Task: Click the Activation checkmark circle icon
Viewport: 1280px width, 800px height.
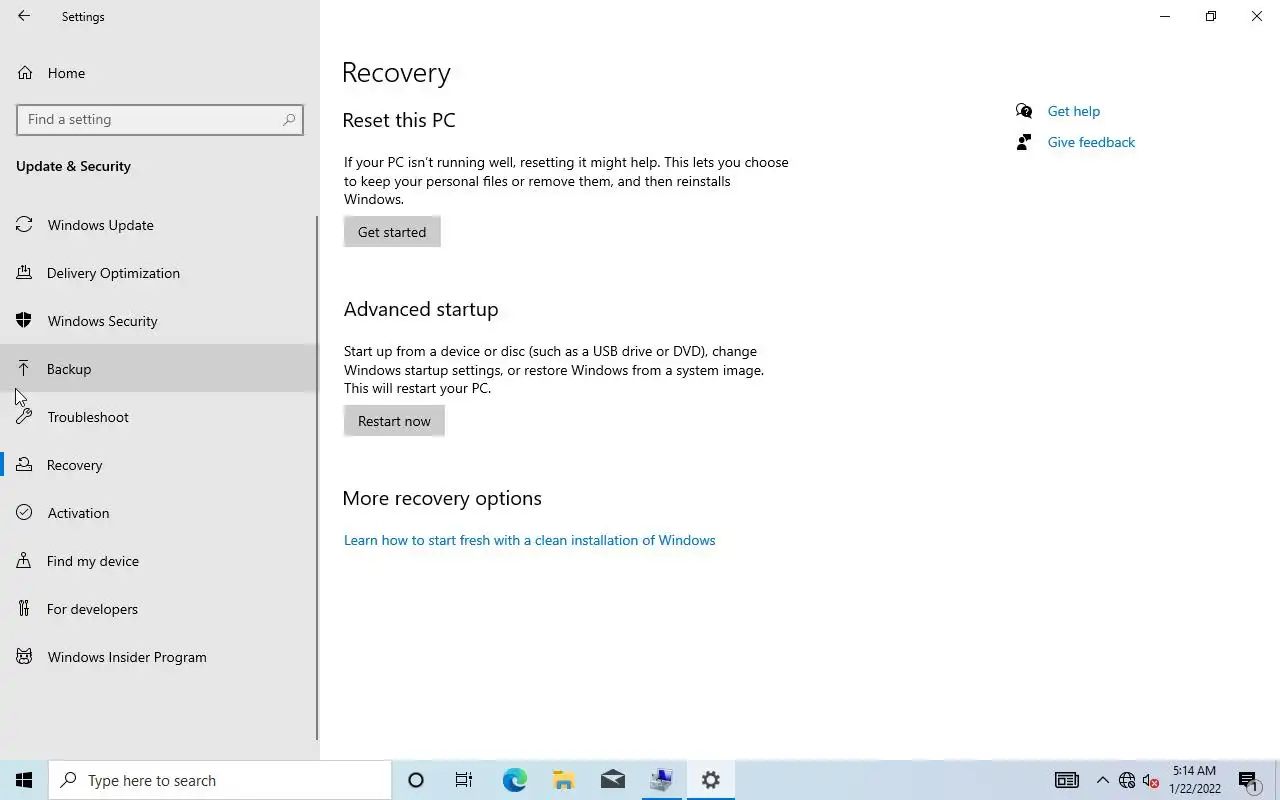Action: pos(24,513)
